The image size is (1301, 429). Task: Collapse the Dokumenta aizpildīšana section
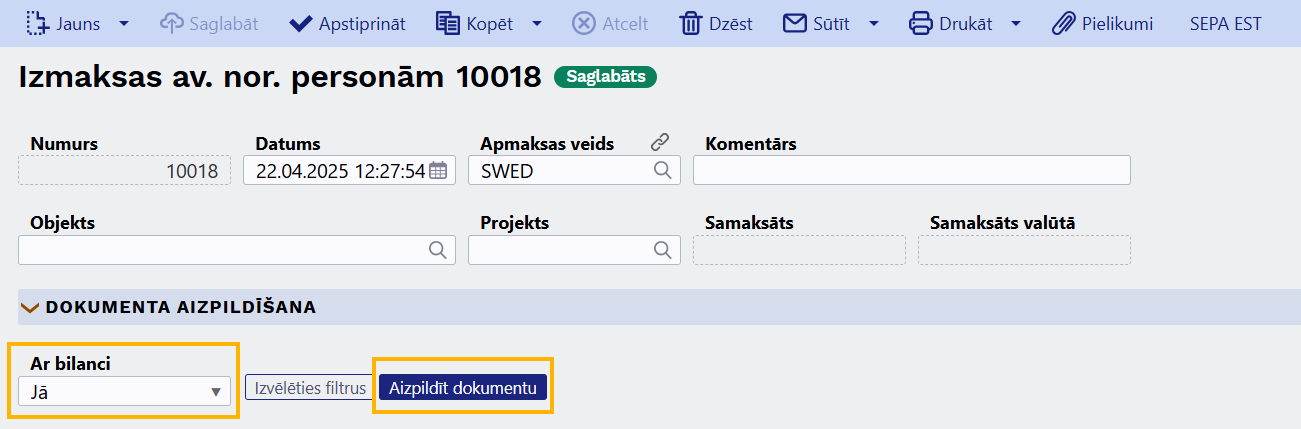(x=29, y=308)
